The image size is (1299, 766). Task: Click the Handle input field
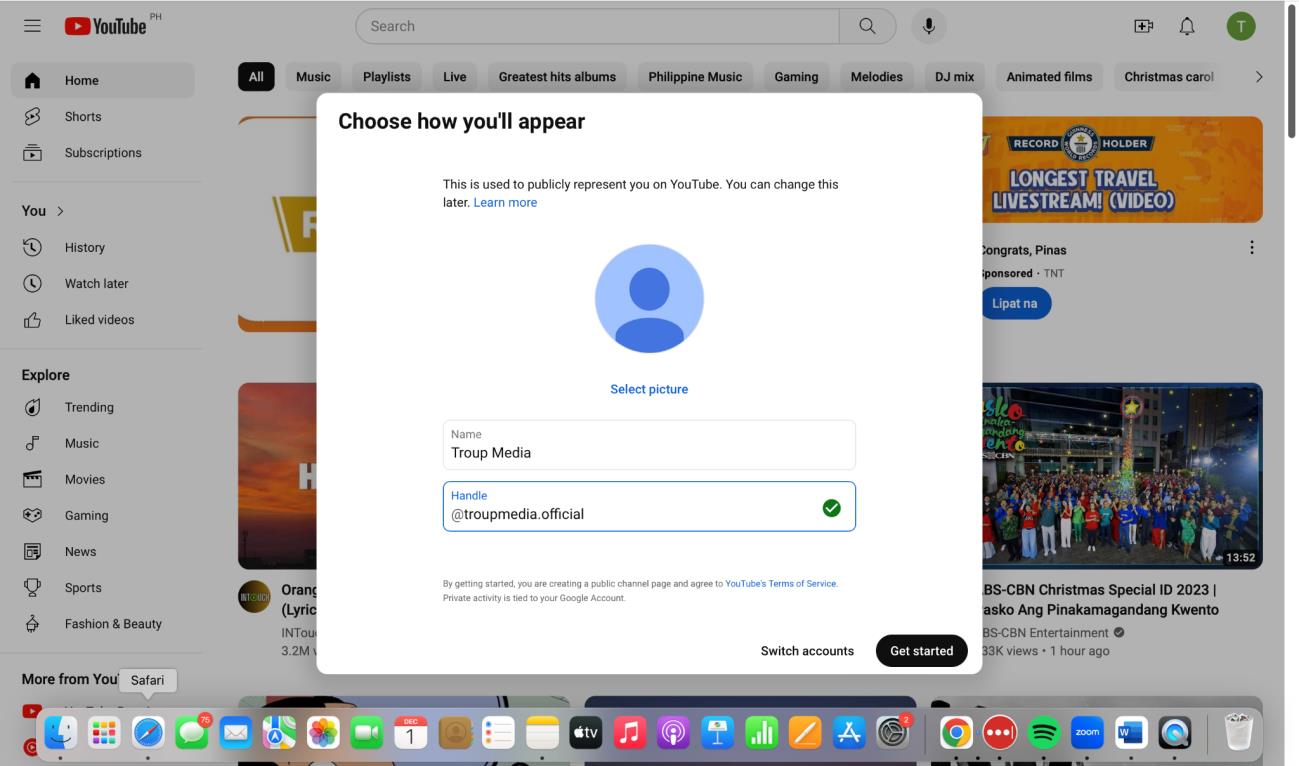(630, 514)
